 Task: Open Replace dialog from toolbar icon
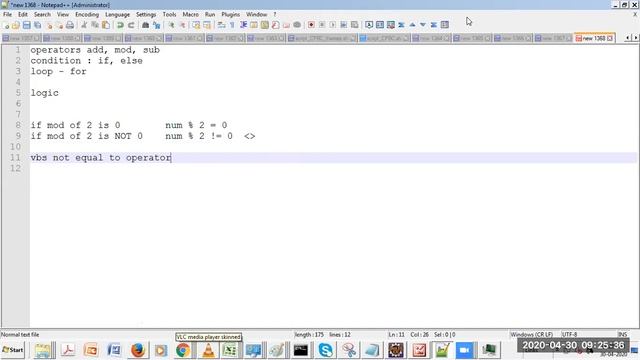click(x=156, y=25)
